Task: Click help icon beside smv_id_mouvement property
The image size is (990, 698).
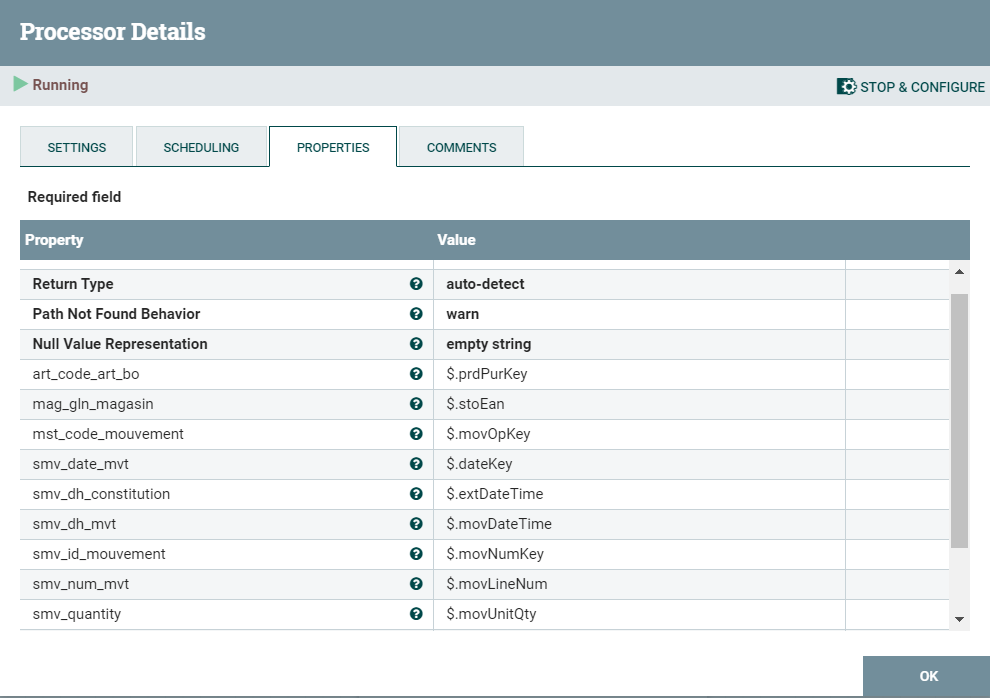Action: tap(416, 554)
